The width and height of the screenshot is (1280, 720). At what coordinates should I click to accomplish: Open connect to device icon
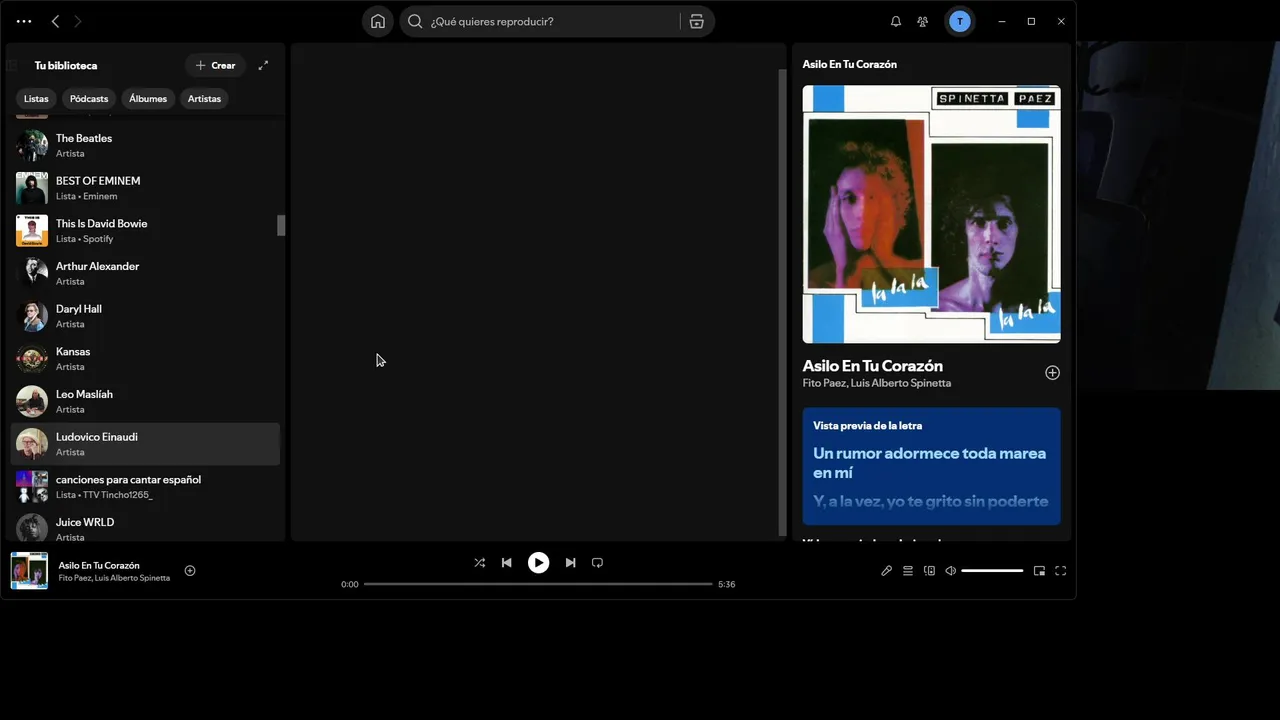pyautogui.click(x=930, y=571)
